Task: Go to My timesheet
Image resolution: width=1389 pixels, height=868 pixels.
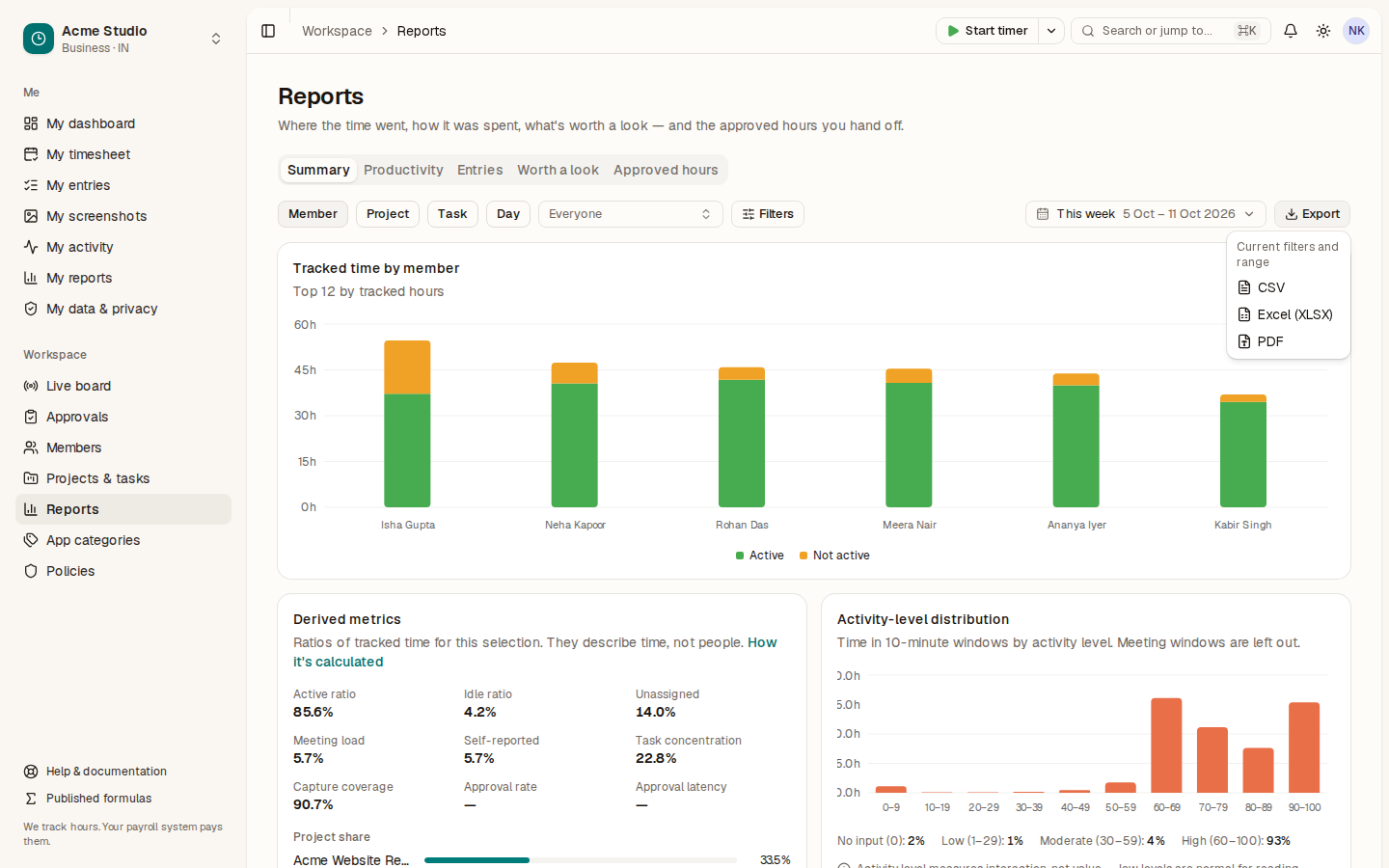Action: (123, 154)
